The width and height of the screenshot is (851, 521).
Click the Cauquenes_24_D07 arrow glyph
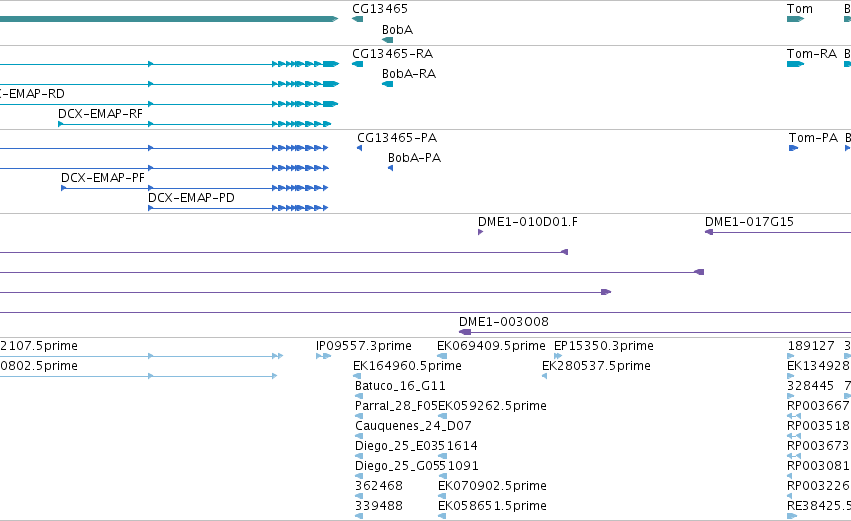tap(358, 436)
